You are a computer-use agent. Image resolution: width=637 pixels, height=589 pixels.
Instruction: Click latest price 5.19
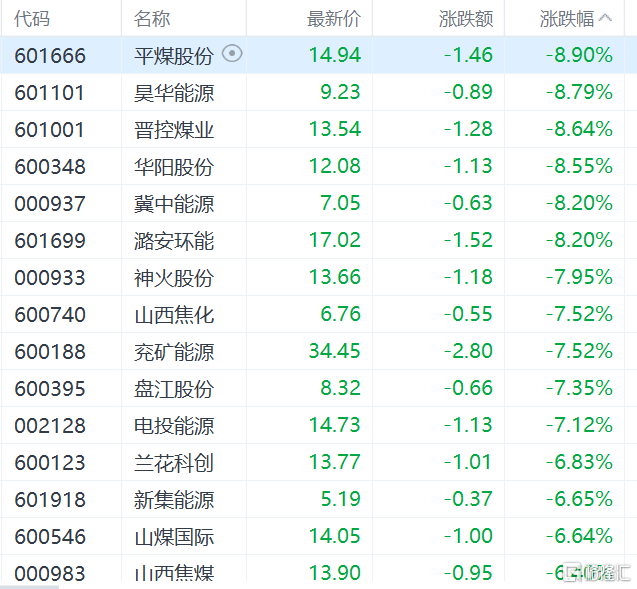click(x=340, y=498)
